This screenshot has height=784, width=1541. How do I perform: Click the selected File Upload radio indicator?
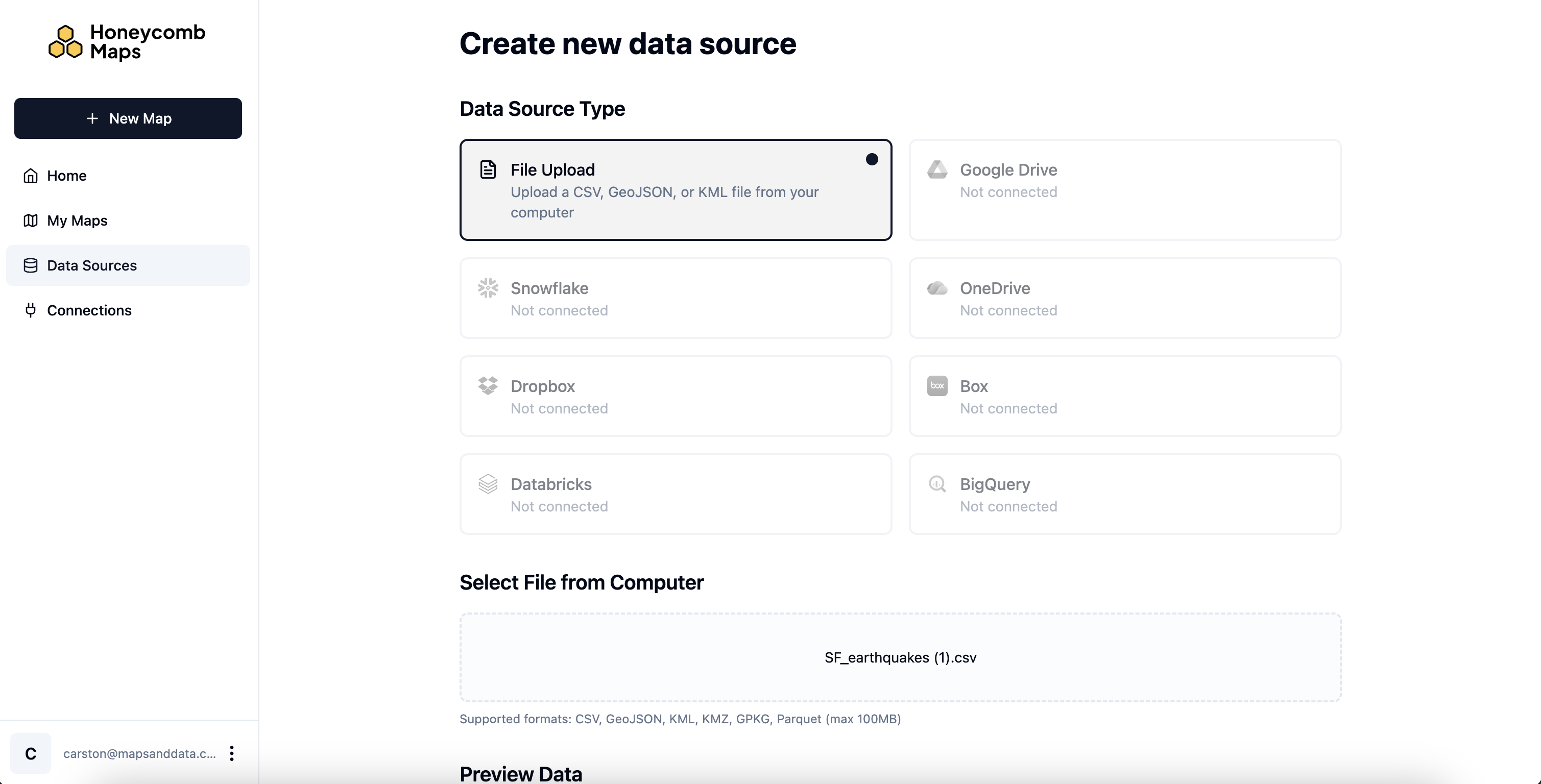pyautogui.click(x=872, y=159)
